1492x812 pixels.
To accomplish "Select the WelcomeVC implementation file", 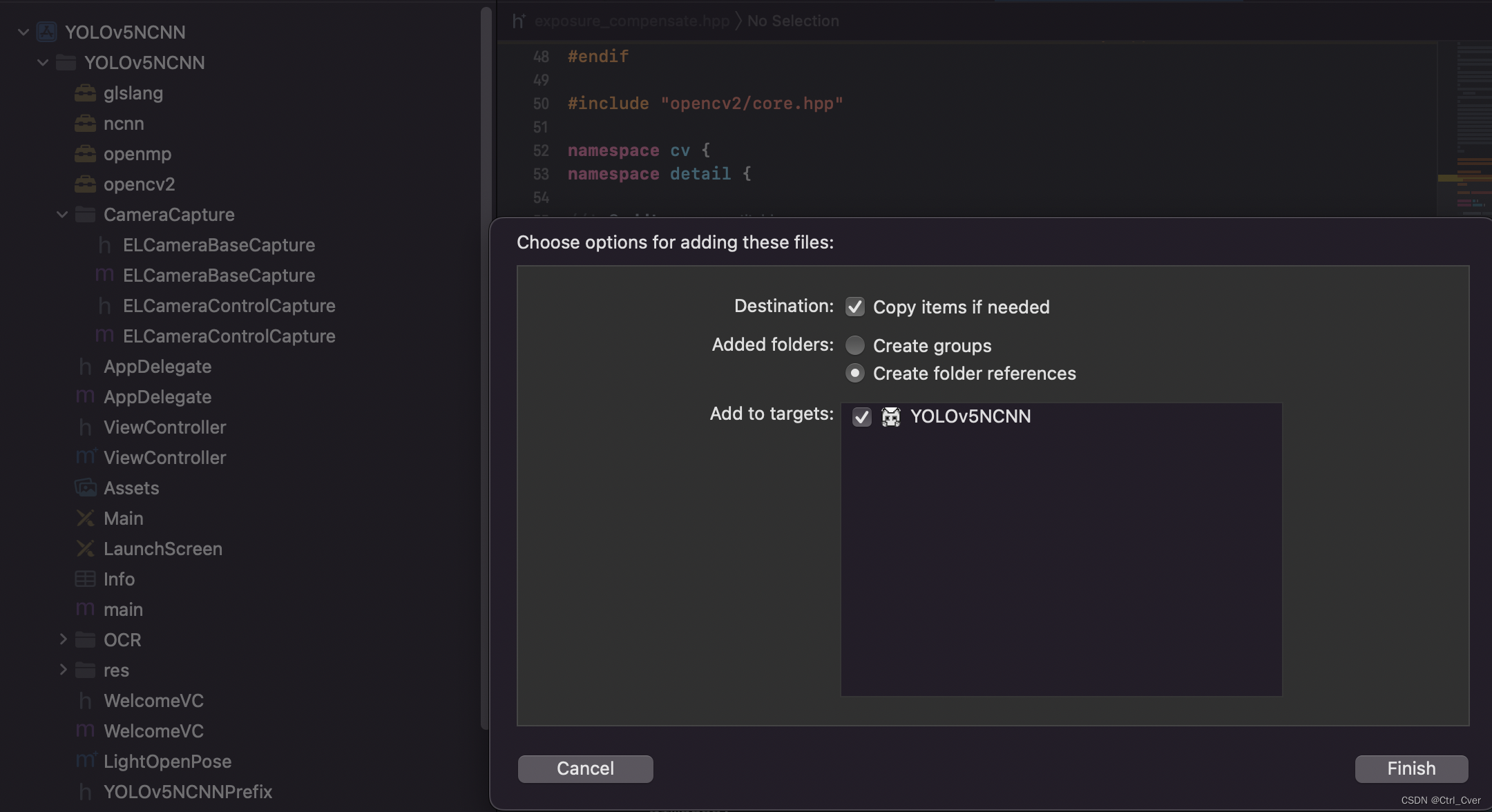I will [x=153, y=731].
